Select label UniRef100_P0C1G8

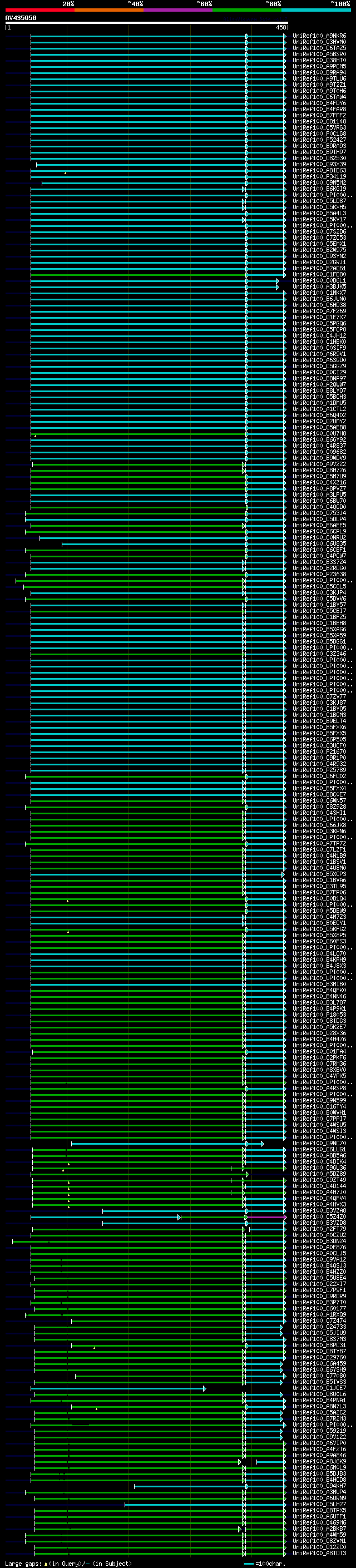pyautogui.click(x=319, y=134)
